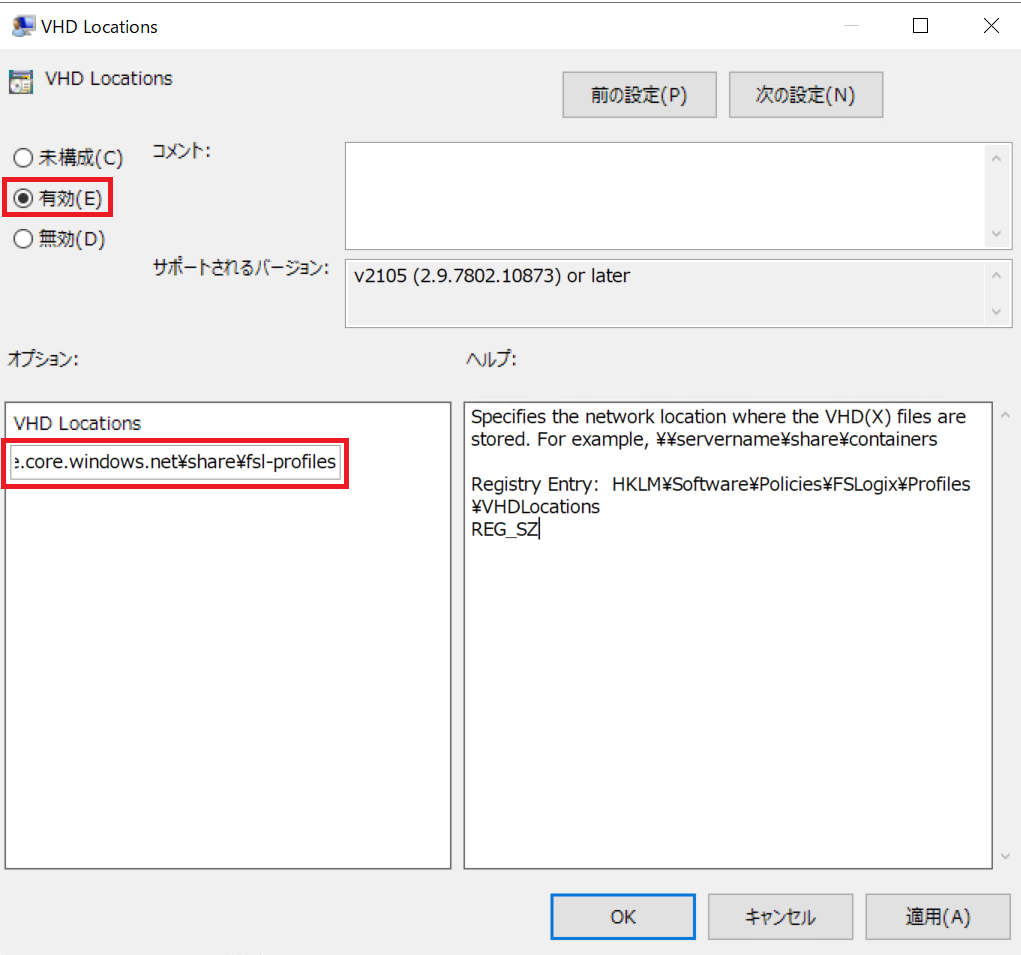
Task: Click the REG_SZ text in help
Action: (x=505, y=529)
